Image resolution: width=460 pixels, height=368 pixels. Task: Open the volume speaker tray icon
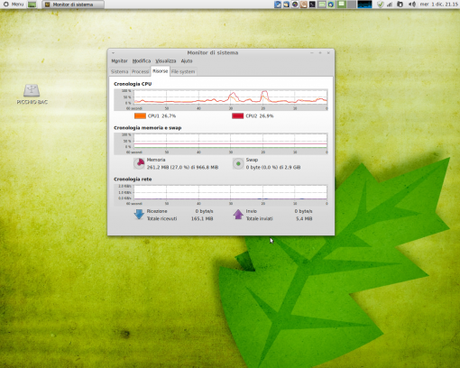412,4
